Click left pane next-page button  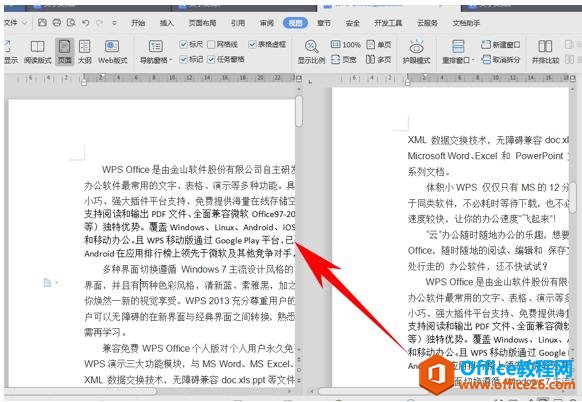point(299,380)
